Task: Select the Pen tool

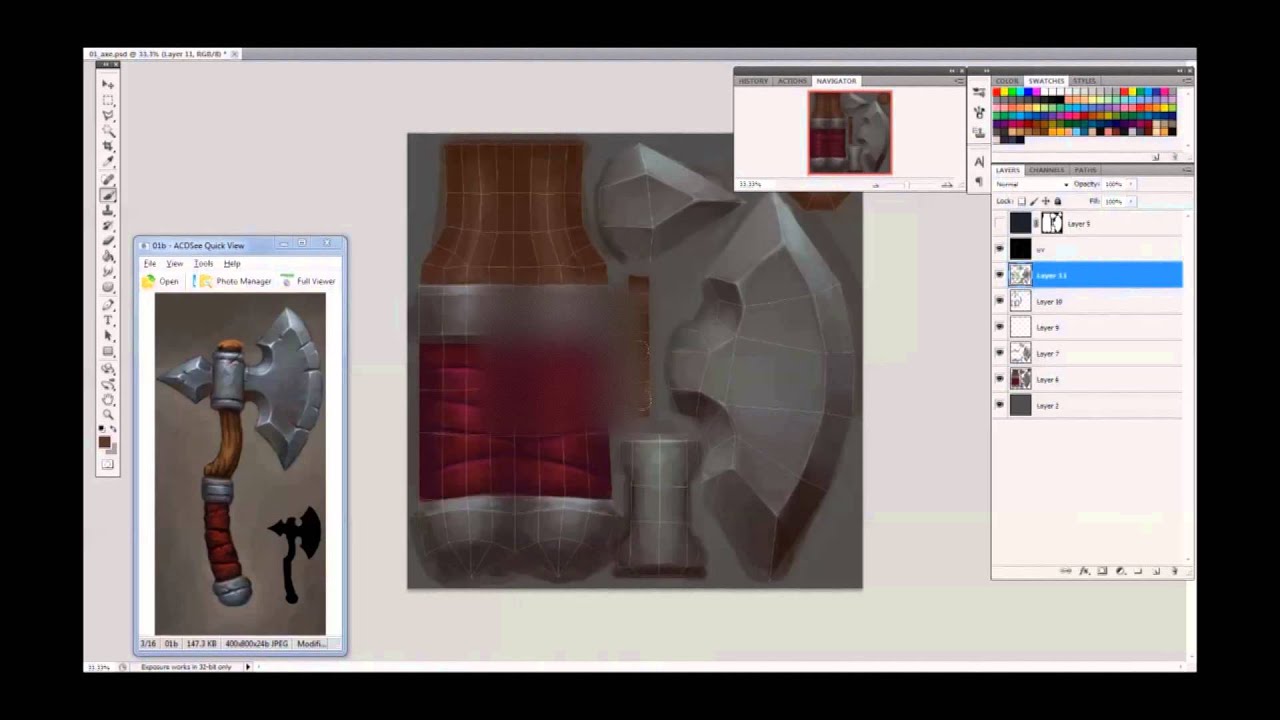Action: (x=108, y=304)
